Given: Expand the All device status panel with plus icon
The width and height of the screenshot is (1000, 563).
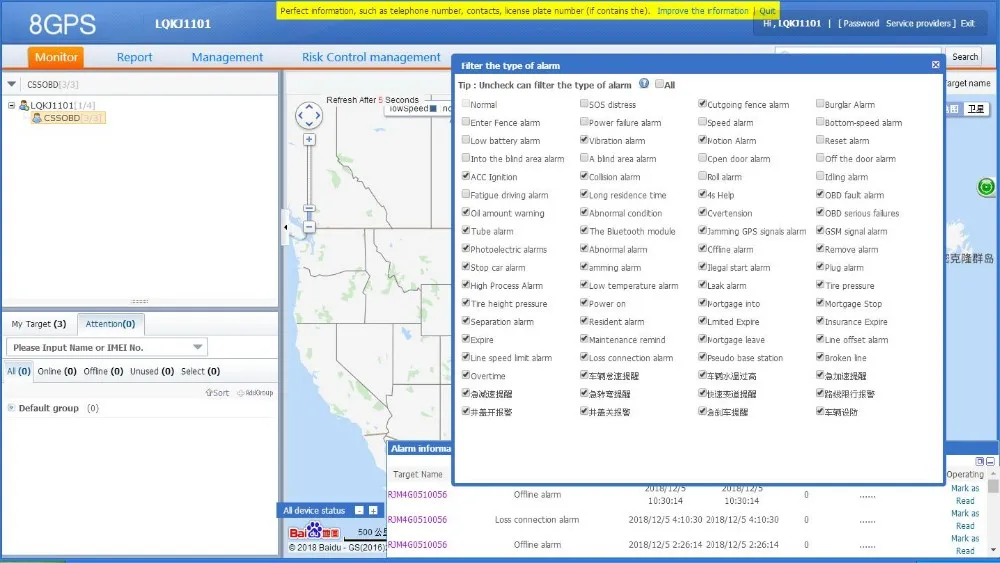Looking at the screenshot, I should [x=373, y=510].
